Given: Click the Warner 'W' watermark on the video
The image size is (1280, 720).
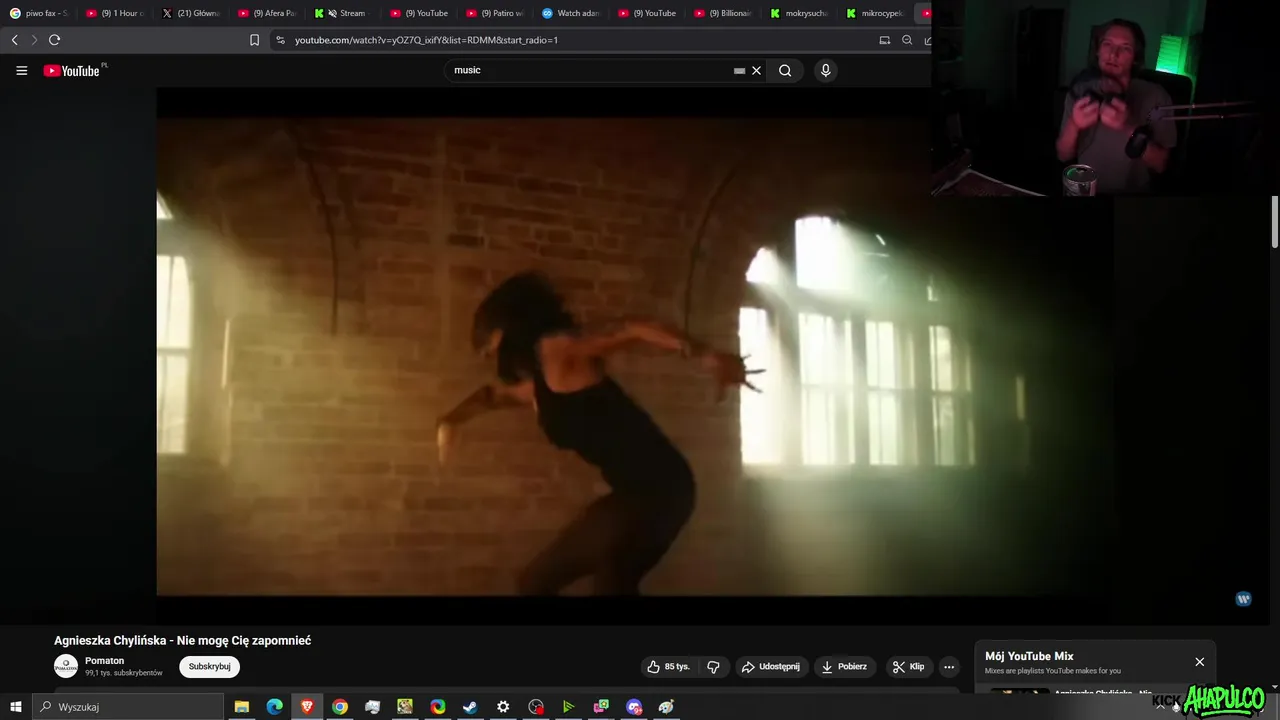Looking at the screenshot, I should (1244, 599).
